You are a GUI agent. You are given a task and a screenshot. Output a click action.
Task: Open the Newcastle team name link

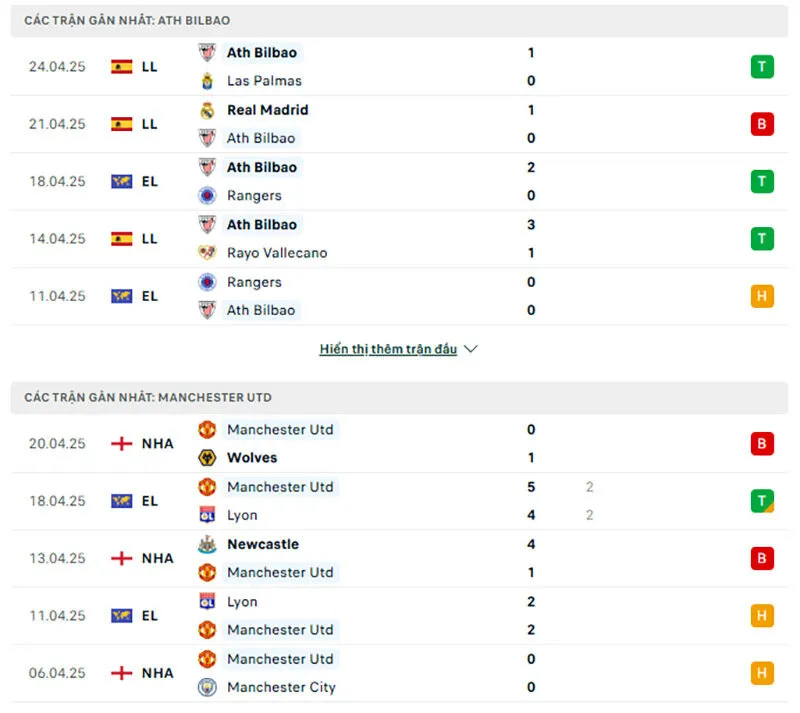(x=263, y=544)
